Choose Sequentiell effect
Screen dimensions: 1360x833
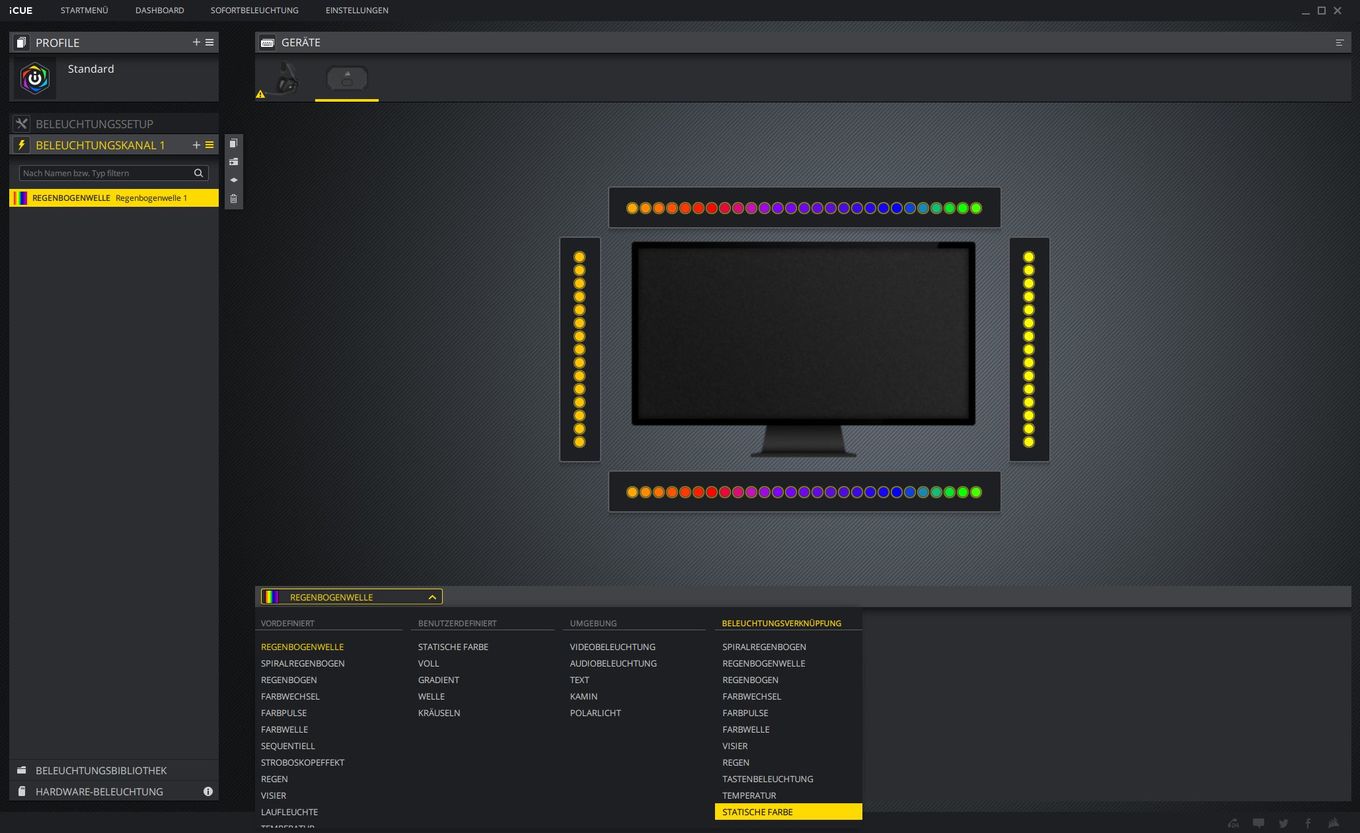coord(288,746)
